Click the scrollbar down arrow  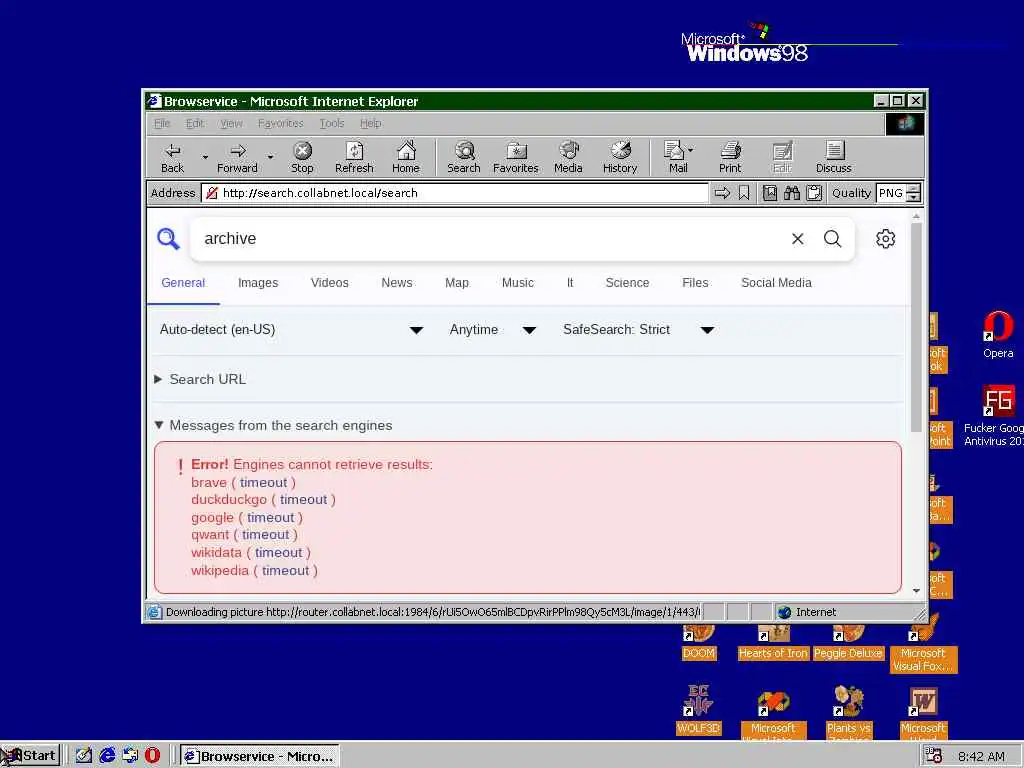916,590
